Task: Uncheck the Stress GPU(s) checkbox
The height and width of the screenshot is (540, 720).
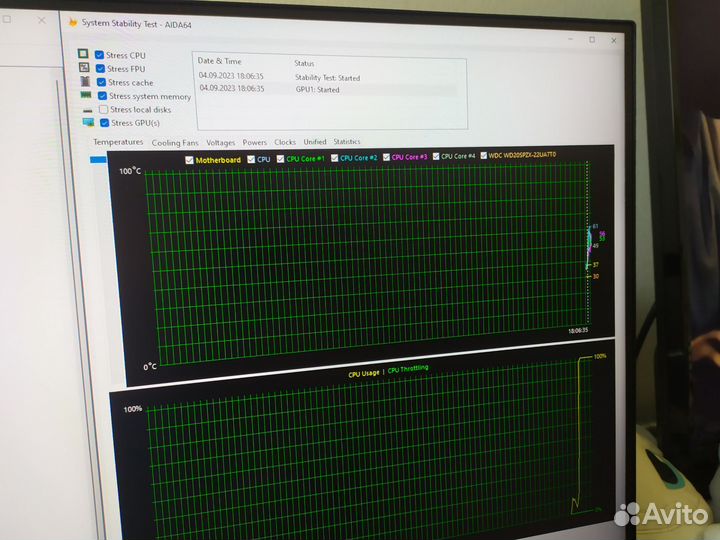Action: coord(105,123)
